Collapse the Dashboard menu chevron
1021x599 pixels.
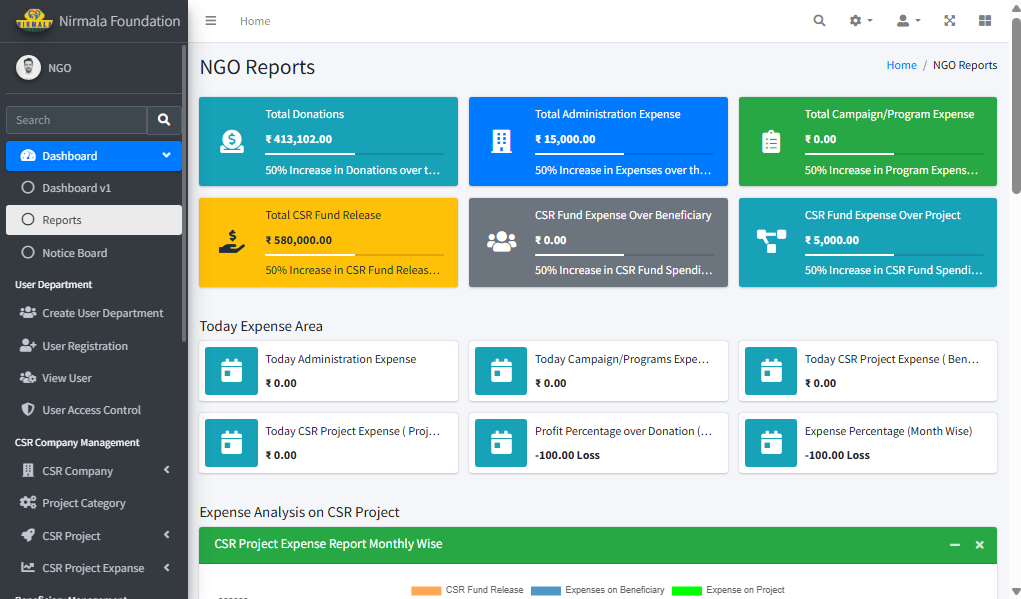[166, 156]
